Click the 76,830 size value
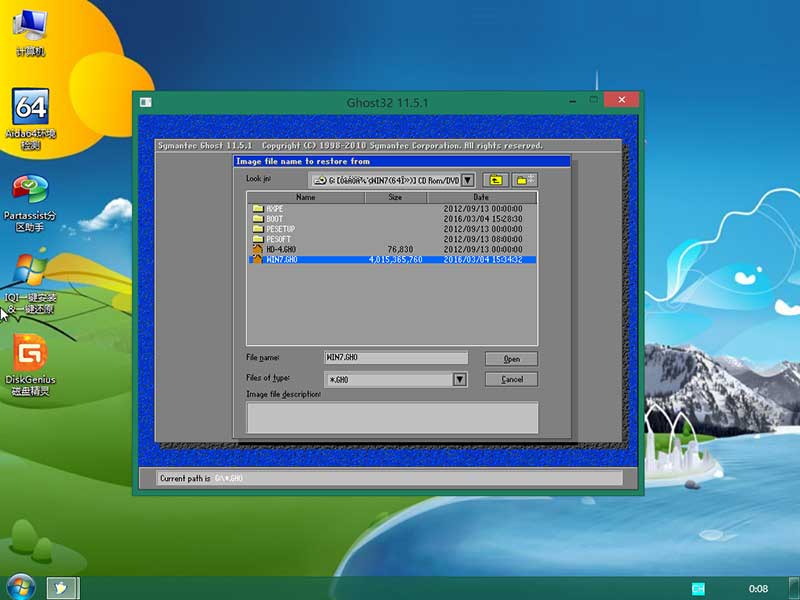The image size is (800, 600). click(x=399, y=249)
